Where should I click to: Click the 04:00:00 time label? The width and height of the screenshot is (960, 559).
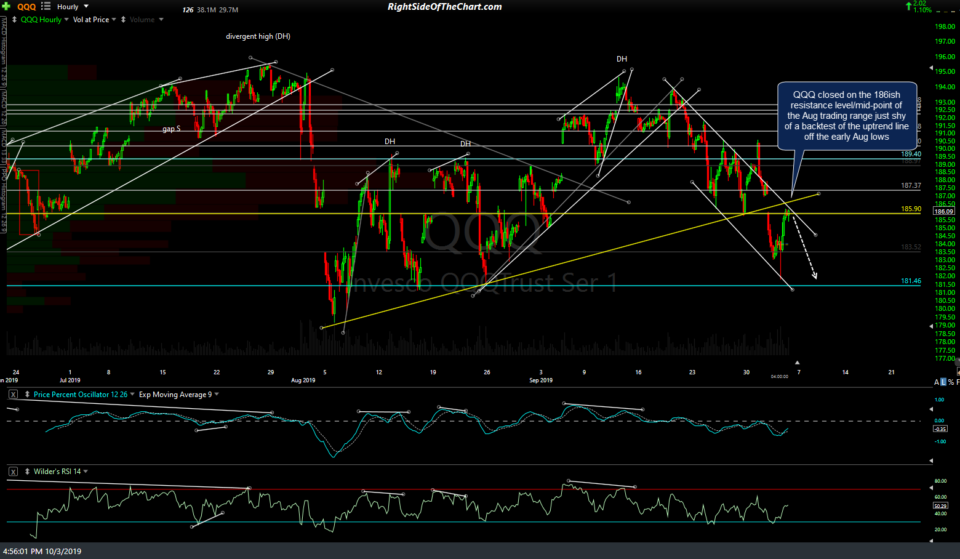click(x=779, y=377)
